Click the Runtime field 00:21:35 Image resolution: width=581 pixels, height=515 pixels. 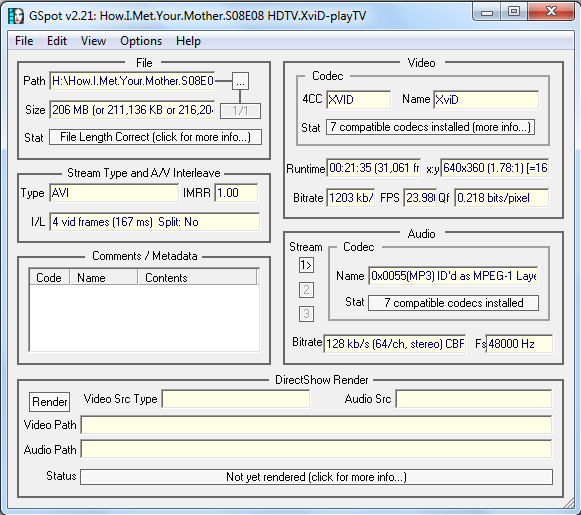pyautogui.click(x=374, y=168)
